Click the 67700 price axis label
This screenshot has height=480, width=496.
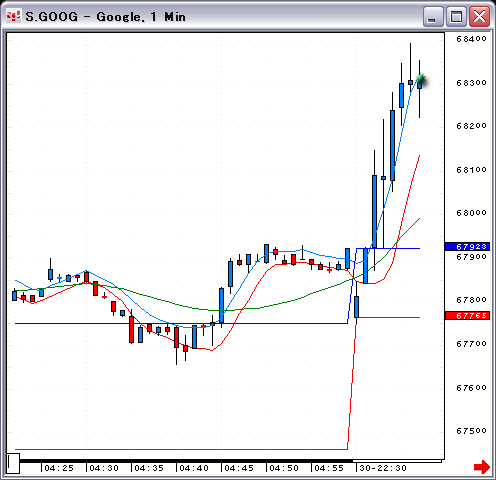tap(471, 344)
